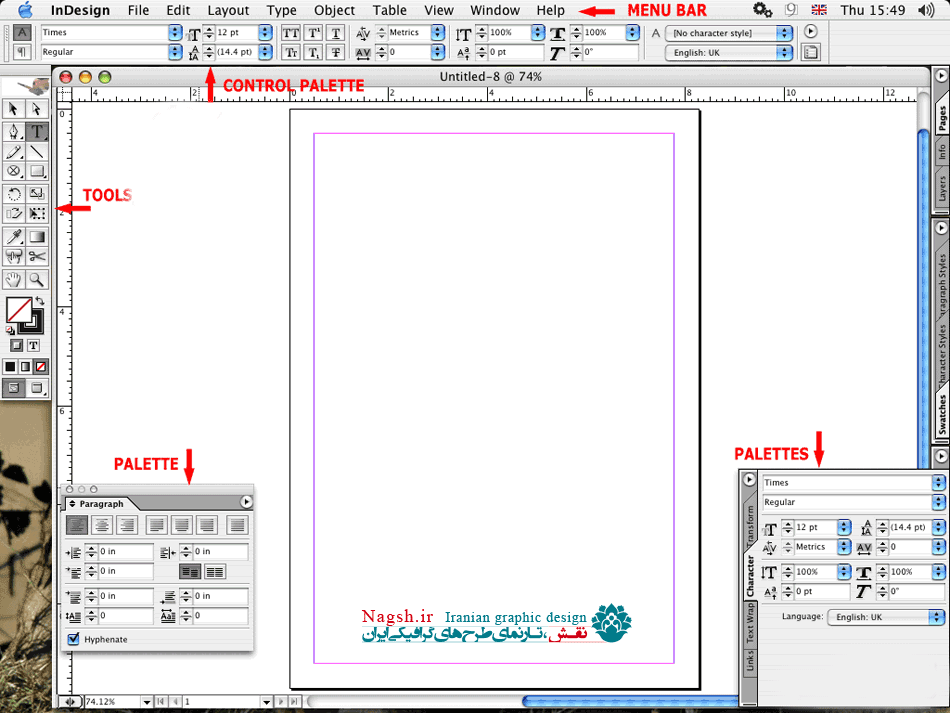Click the Superscript button in Control palette
Screen dimensions: 950x713
tap(313, 33)
